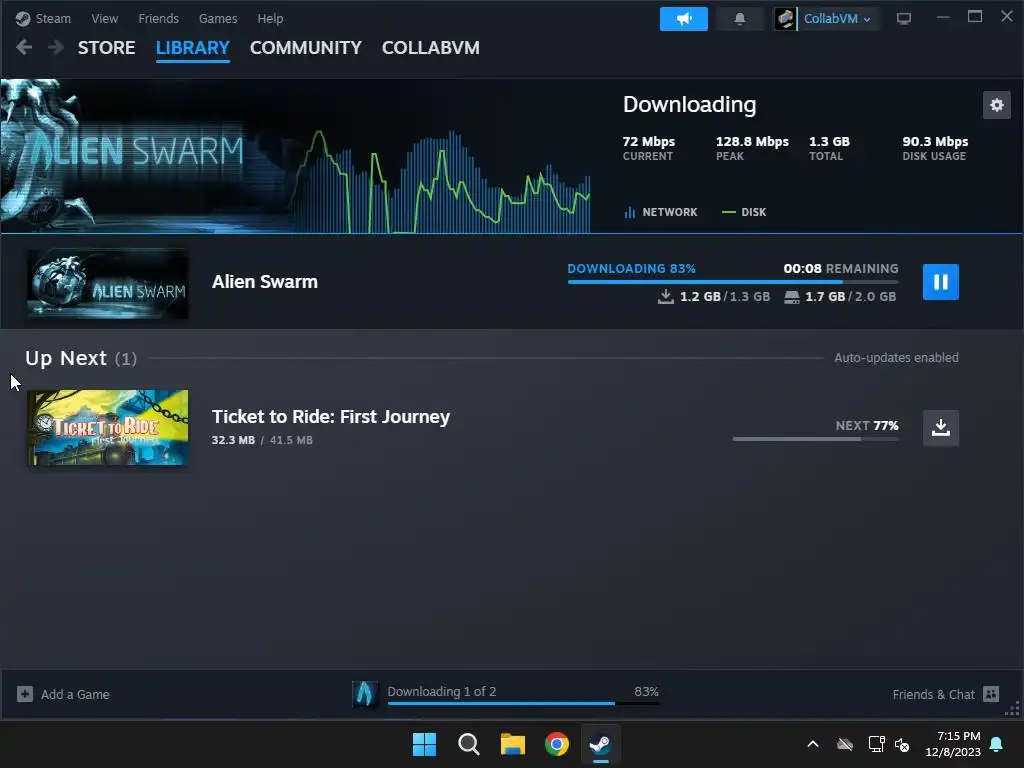Pause the Alien Swarm download
Viewport: 1024px width, 768px height.
point(940,281)
